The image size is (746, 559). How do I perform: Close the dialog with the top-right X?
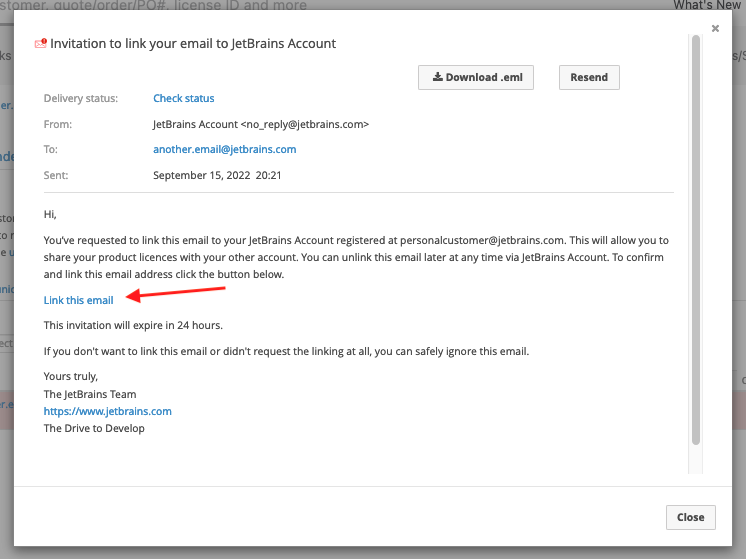[x=715, y=29]
